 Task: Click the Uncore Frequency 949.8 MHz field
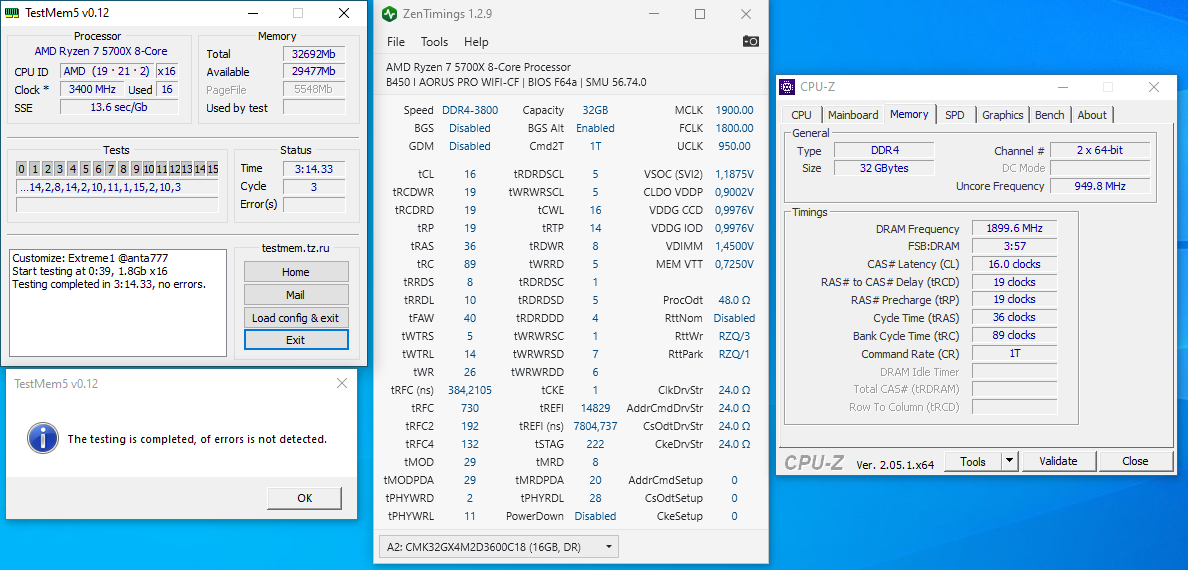point(1100,186)
